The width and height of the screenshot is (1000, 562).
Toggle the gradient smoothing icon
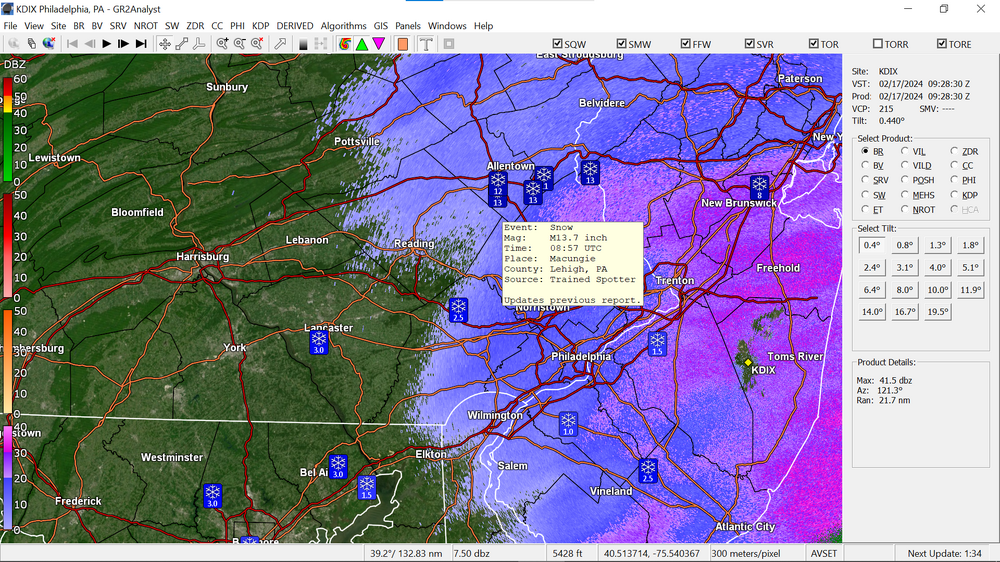tap(304, 43)
